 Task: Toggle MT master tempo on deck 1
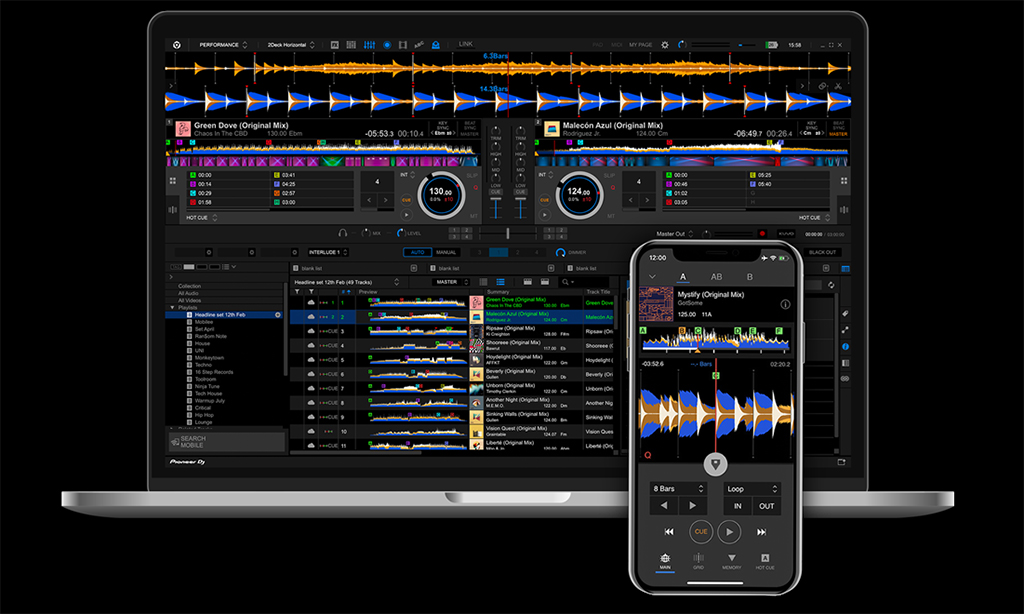474,216
